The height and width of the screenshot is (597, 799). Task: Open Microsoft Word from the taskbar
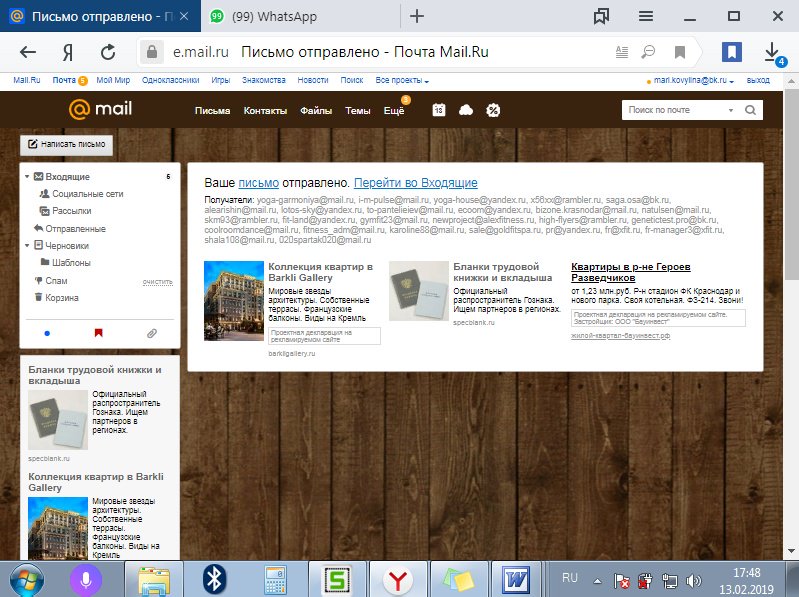click(516, 580)
